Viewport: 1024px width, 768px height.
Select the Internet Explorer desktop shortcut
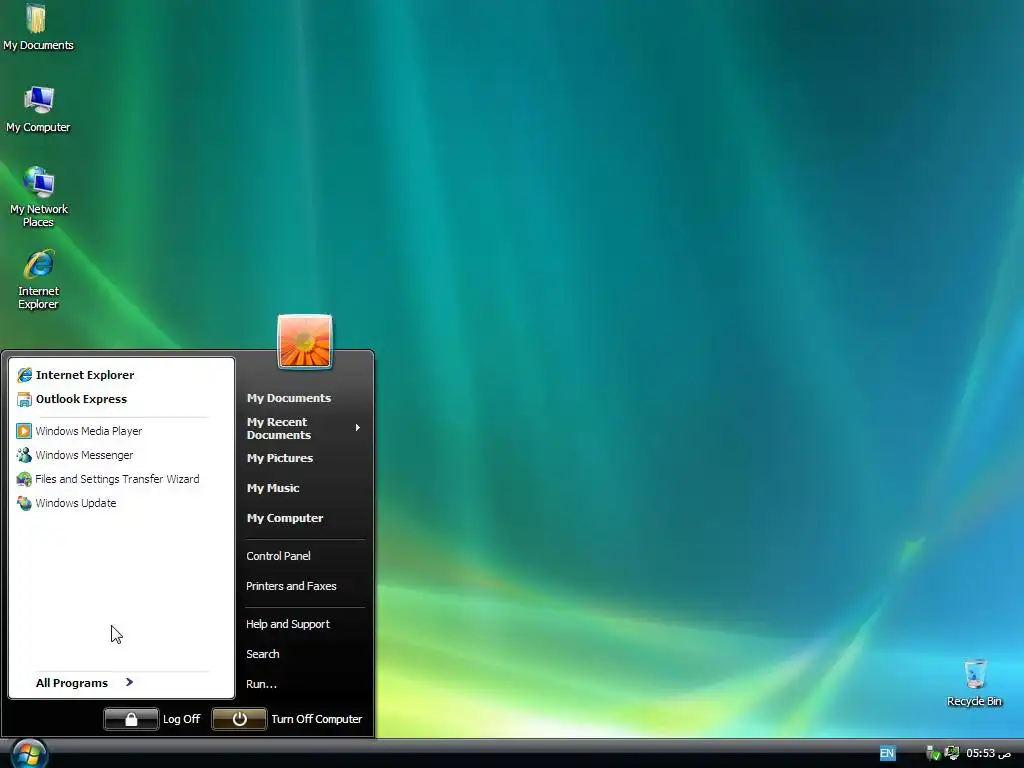pyautogui.click(x=38, y=280)
